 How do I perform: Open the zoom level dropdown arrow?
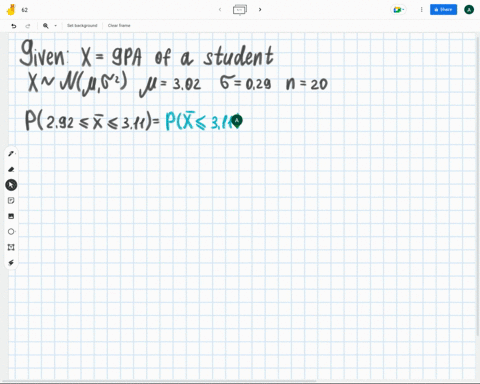(x=55, y=26)
